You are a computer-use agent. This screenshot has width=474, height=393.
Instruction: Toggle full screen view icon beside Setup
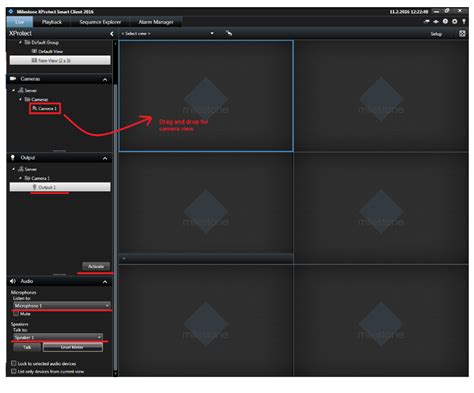coord(462,33)
